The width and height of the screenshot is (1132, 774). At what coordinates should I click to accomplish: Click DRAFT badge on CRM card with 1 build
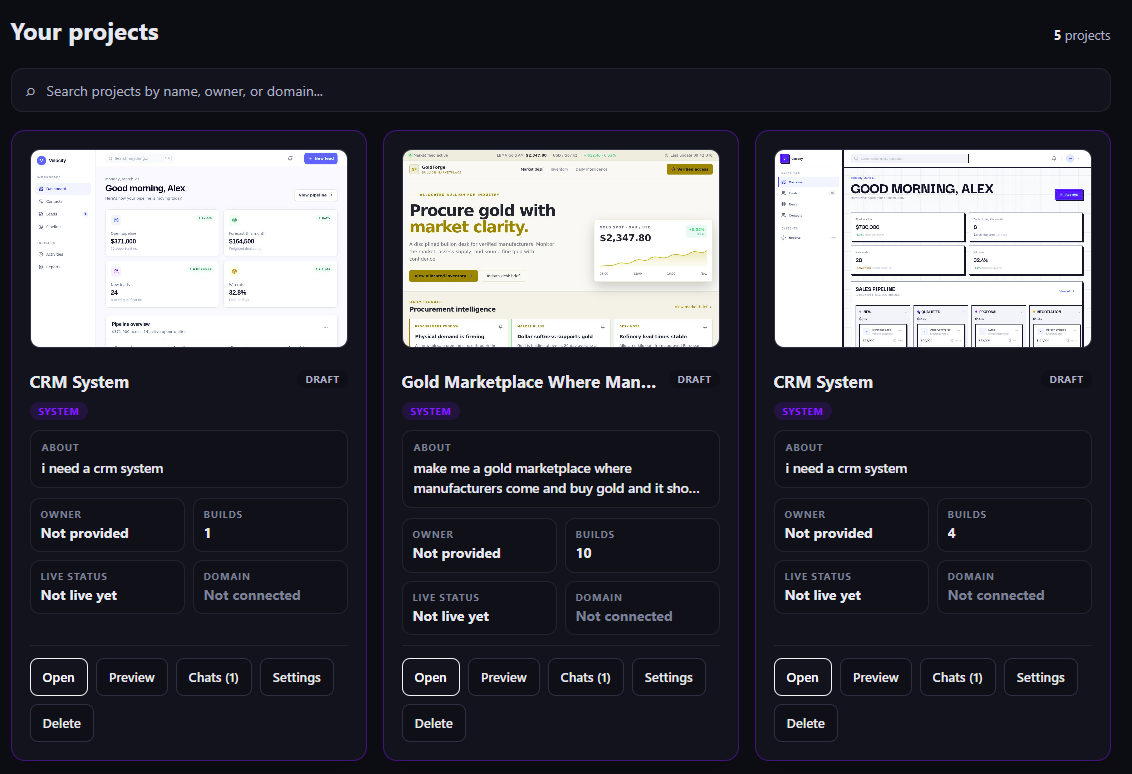point(322,379)
